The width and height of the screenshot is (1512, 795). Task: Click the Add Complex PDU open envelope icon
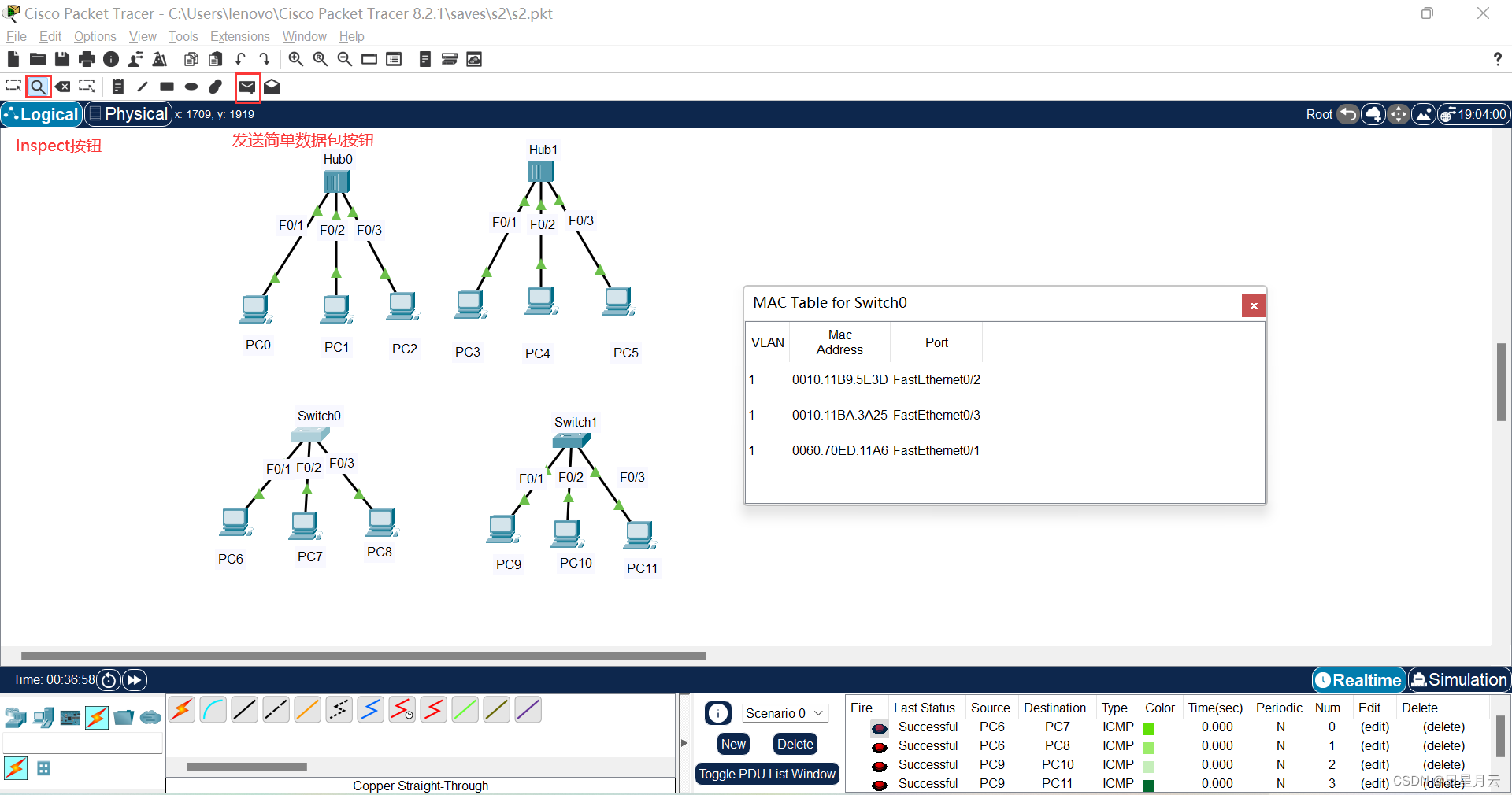pos(272,87)
